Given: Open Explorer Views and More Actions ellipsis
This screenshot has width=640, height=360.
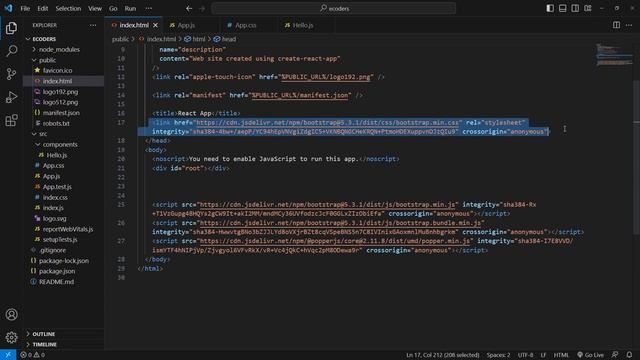Looking at the screenshot, I should [x=93, y=25].
